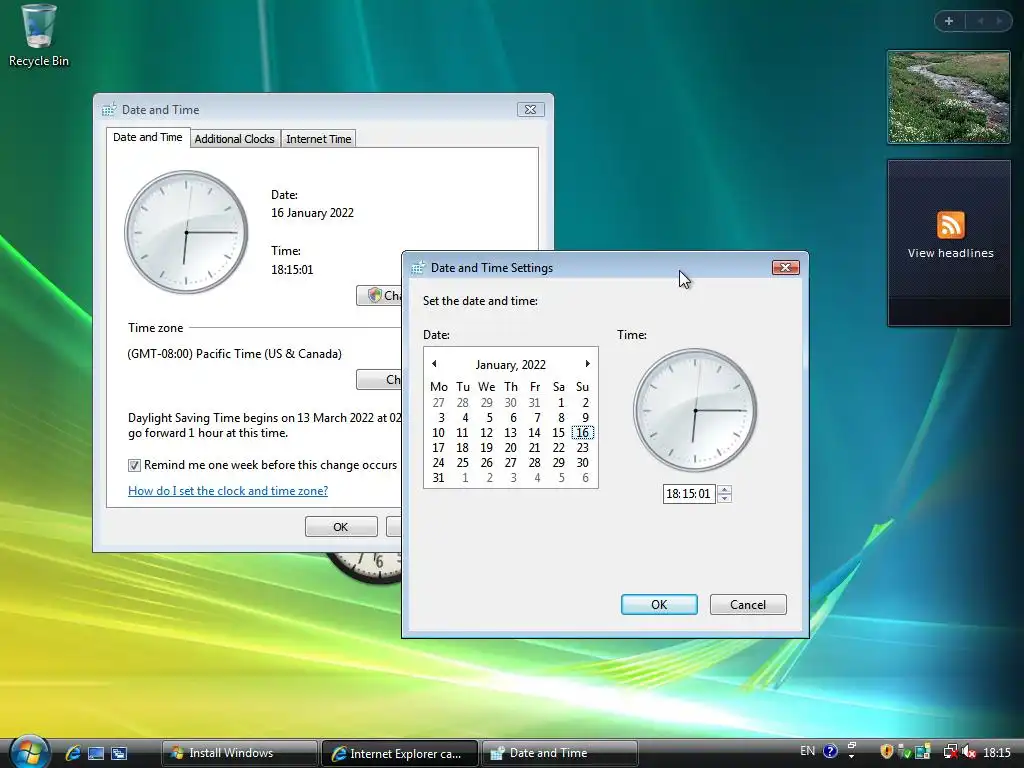Click OK in Date and Time Settings
Image resolution: width=1024 pixels, height=768 pixels.
click(659, 605)
